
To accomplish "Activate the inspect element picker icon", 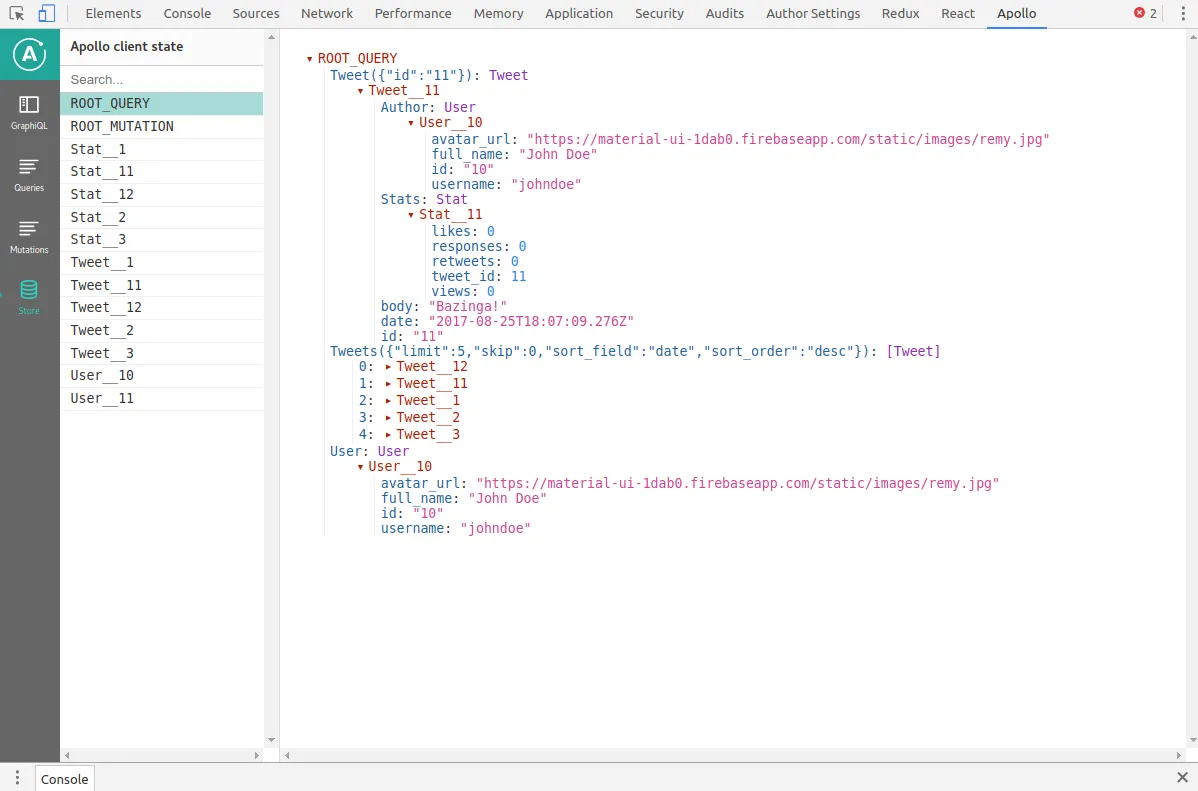I will [17, 14].
